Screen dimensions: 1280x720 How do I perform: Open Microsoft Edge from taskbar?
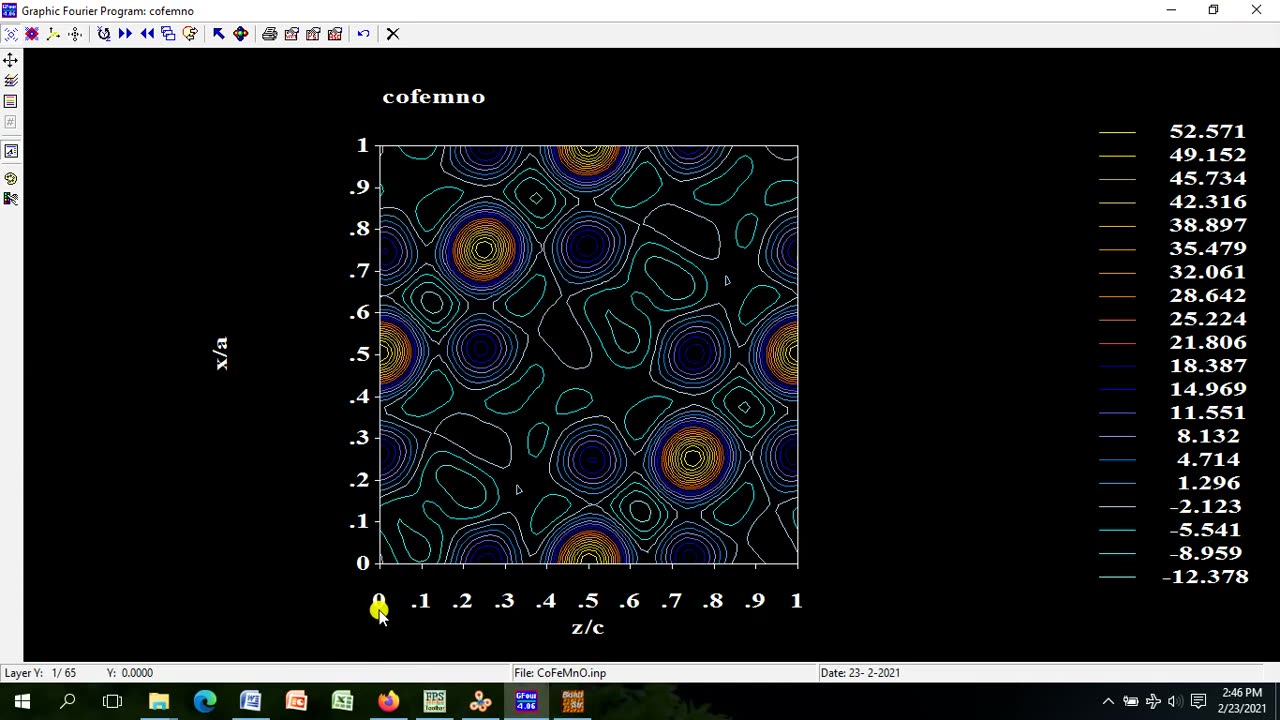pos(204,702)
